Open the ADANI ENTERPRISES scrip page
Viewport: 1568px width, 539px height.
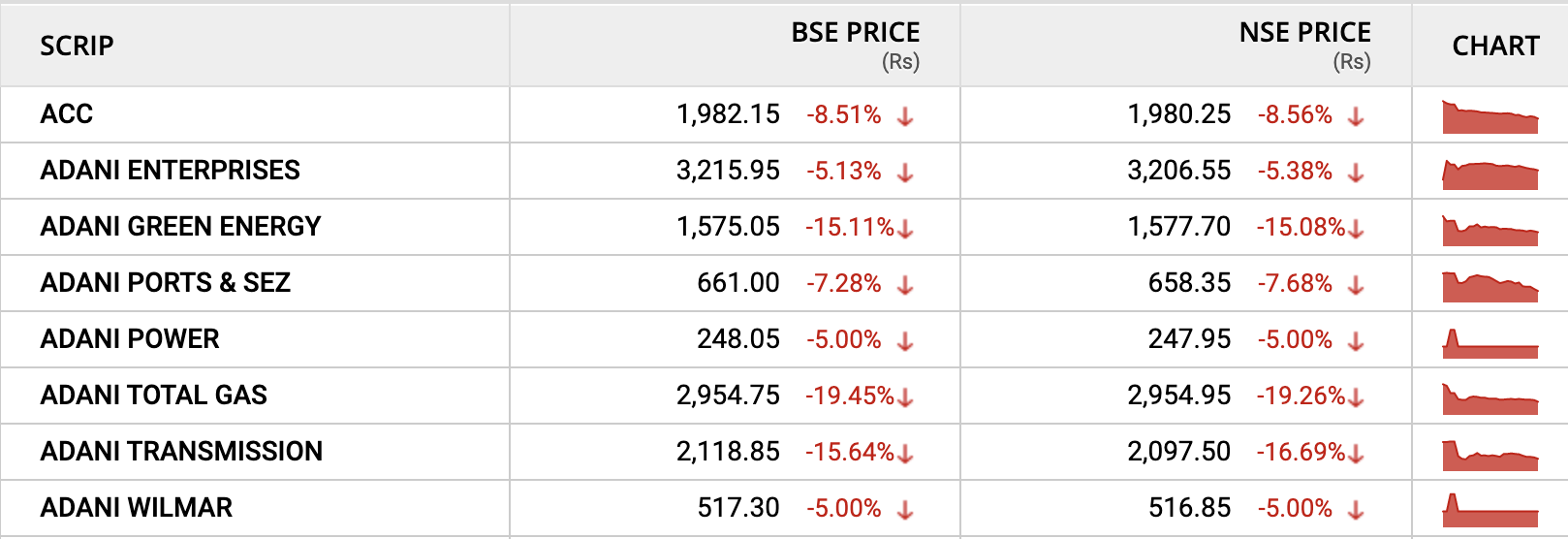click(171, 171)
